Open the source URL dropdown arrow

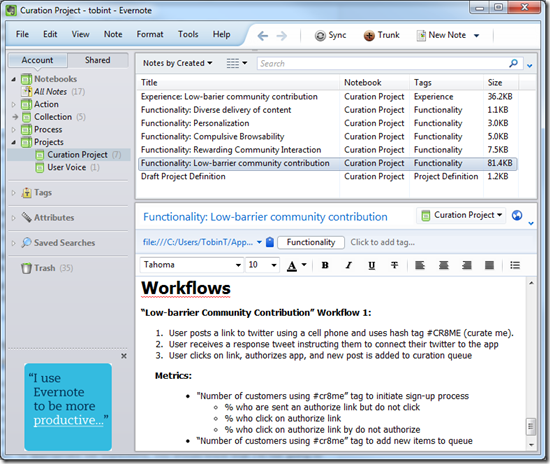coord(259,242)
